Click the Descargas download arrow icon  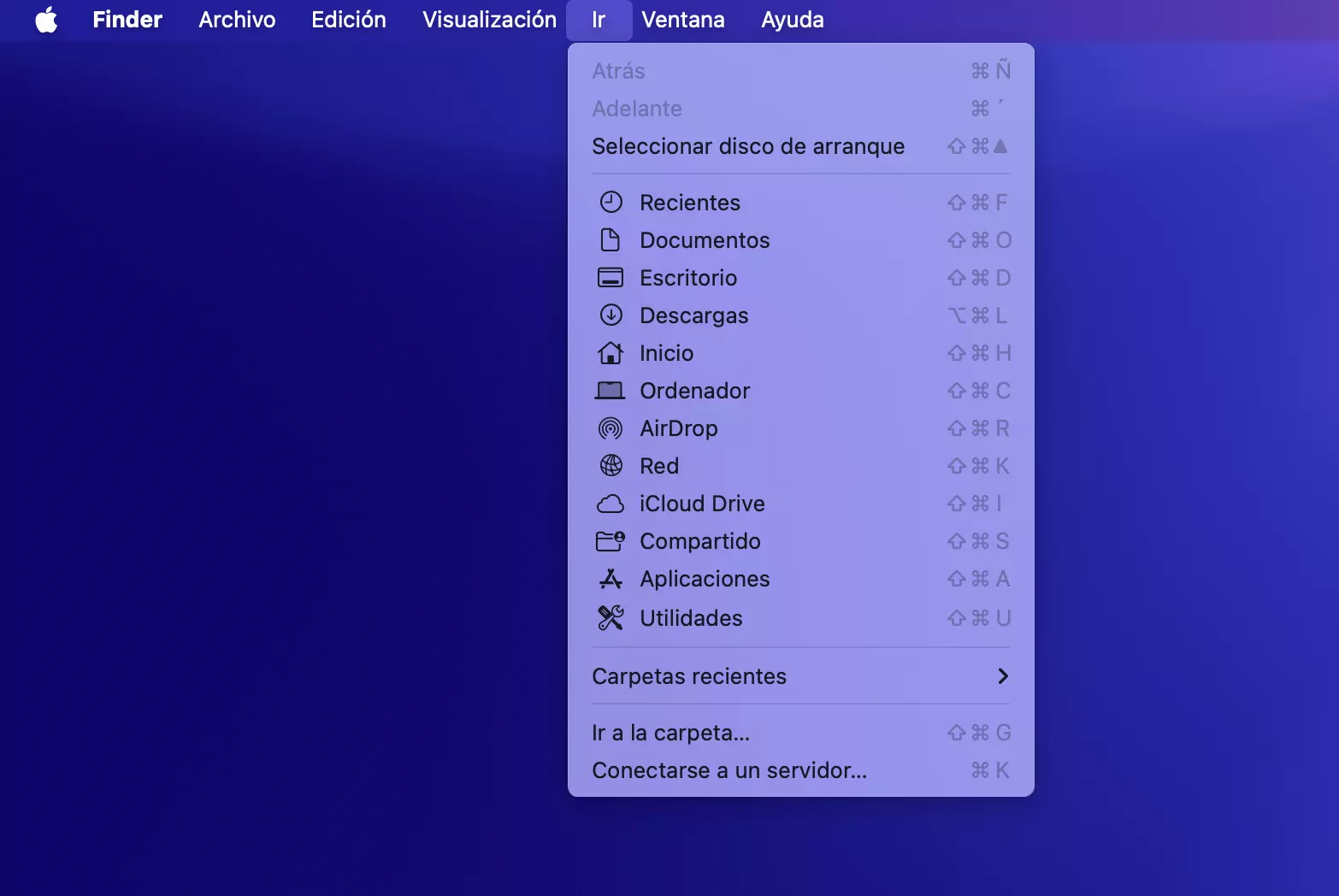pyautogui.click(x=611, y=315)
